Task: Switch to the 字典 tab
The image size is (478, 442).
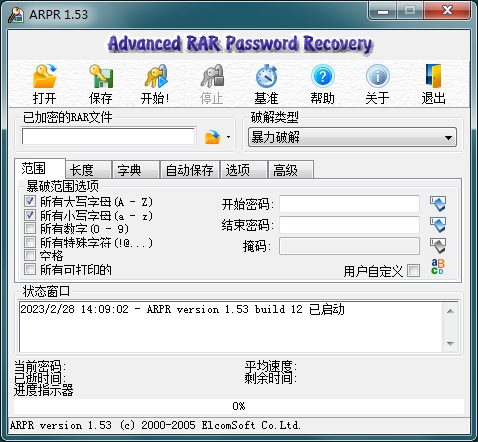Action: coord(135,170)
